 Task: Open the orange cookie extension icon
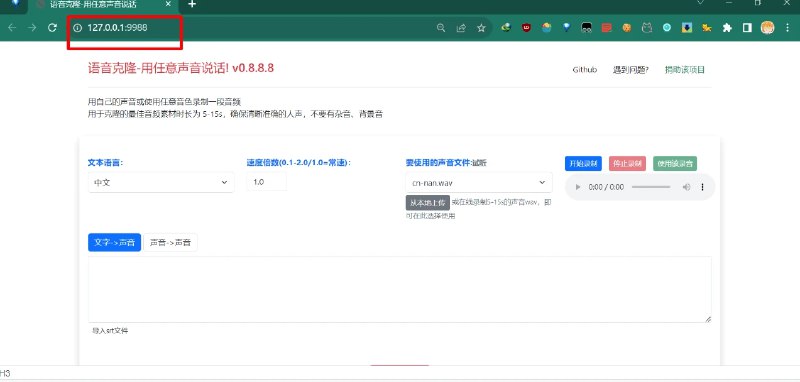[627, 28]
